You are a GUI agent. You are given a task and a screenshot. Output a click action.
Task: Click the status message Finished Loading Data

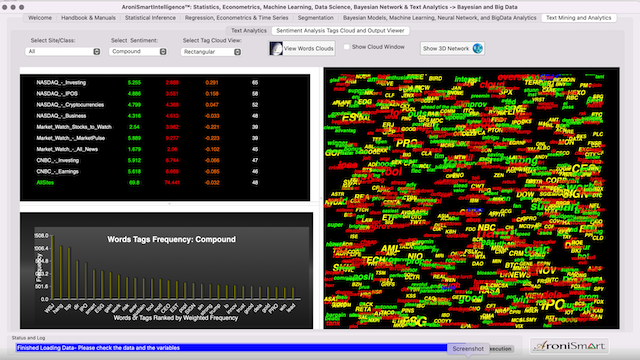click(x=98, y=348)
